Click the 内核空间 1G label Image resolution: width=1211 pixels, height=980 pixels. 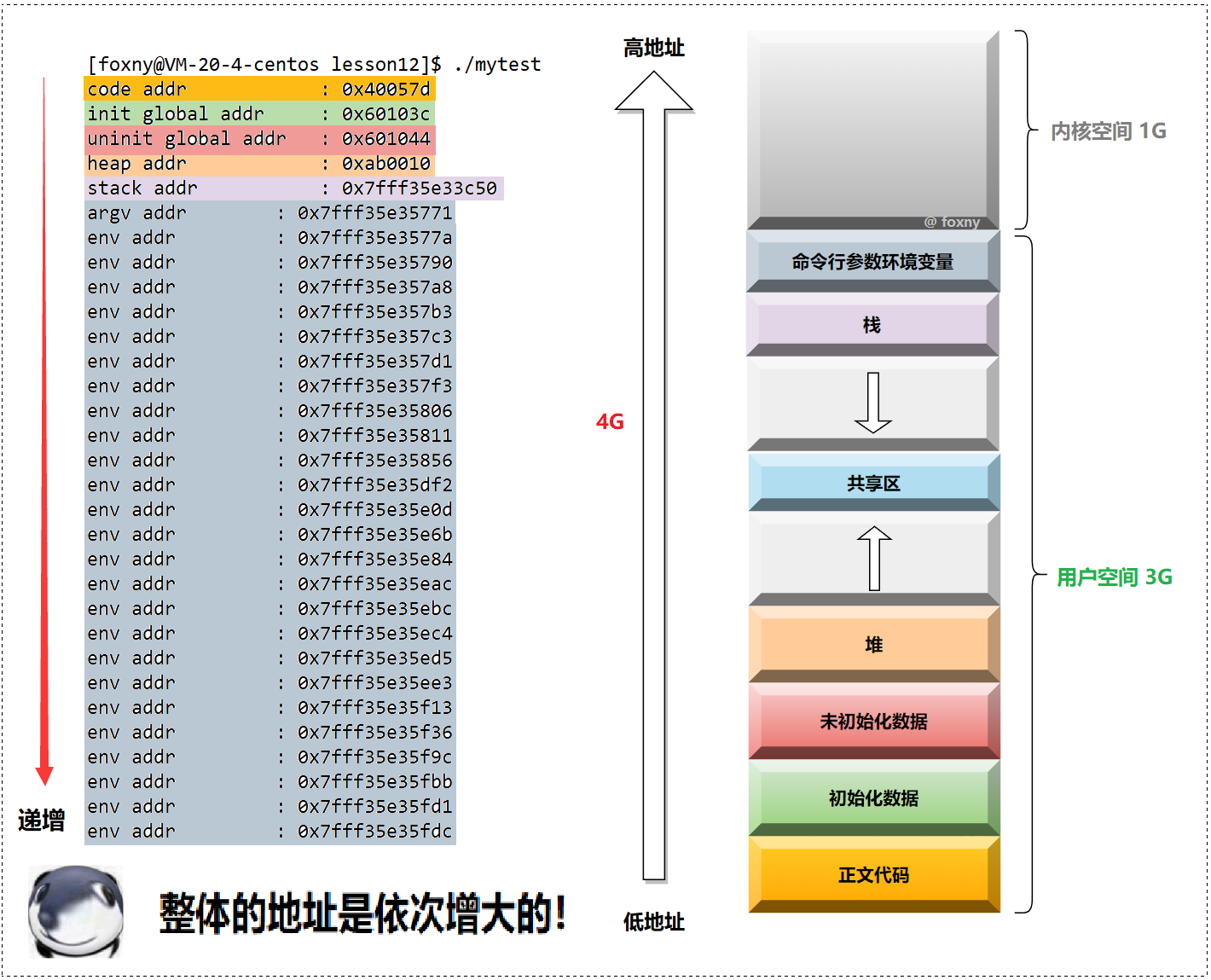tap(1108, 130)
